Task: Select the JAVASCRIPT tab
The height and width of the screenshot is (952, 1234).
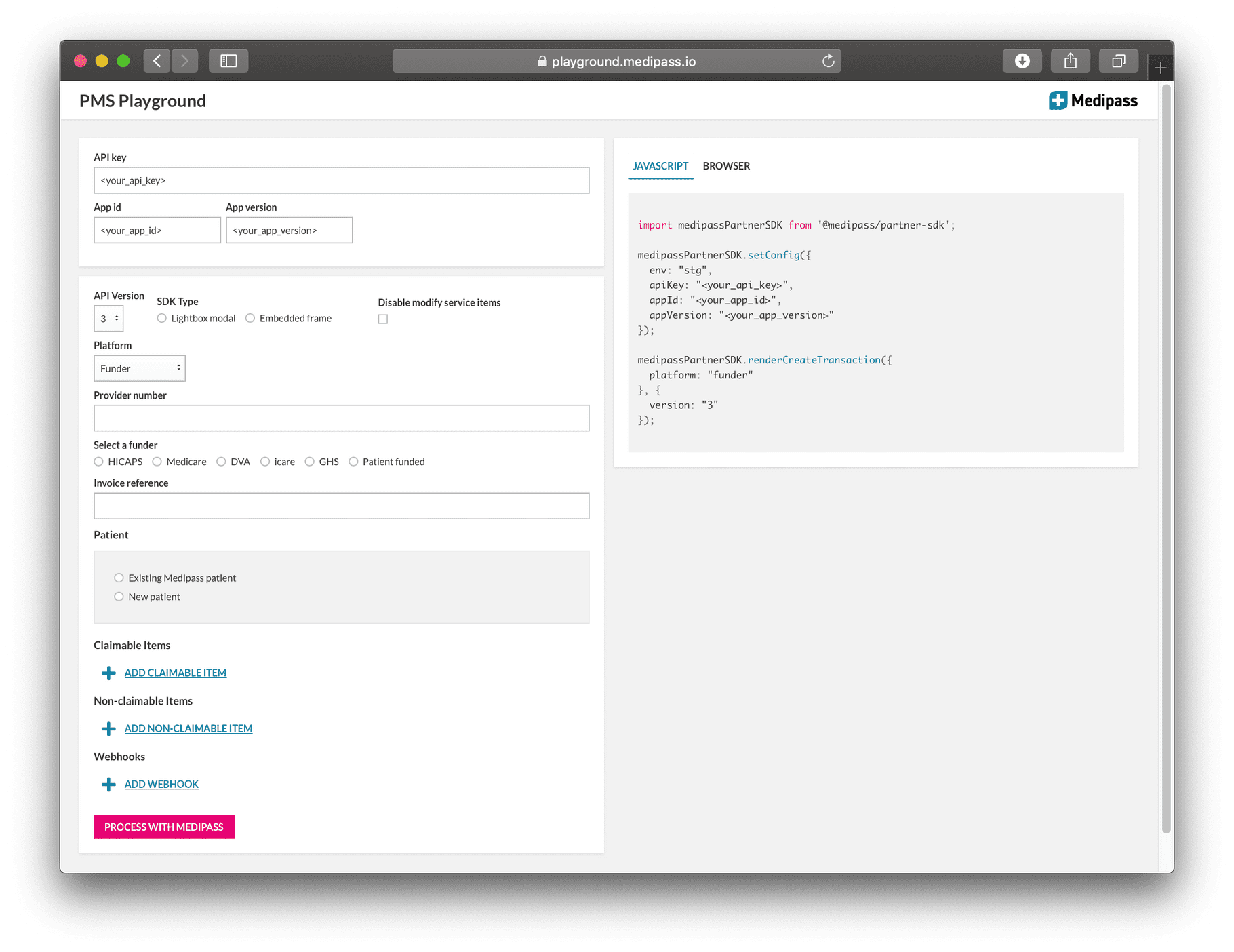Action: coord(660,166)
